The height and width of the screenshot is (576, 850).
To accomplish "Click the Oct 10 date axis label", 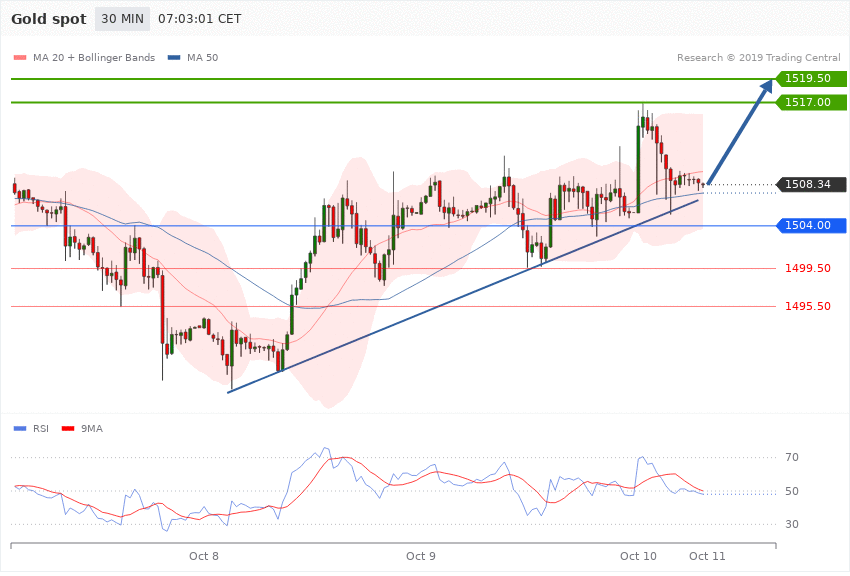I will (638, 556).
